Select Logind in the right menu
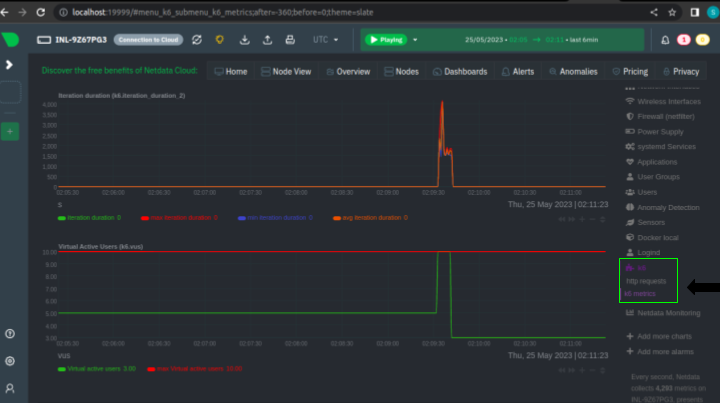Viewport: 720px width, 403px height. (643, 253)
